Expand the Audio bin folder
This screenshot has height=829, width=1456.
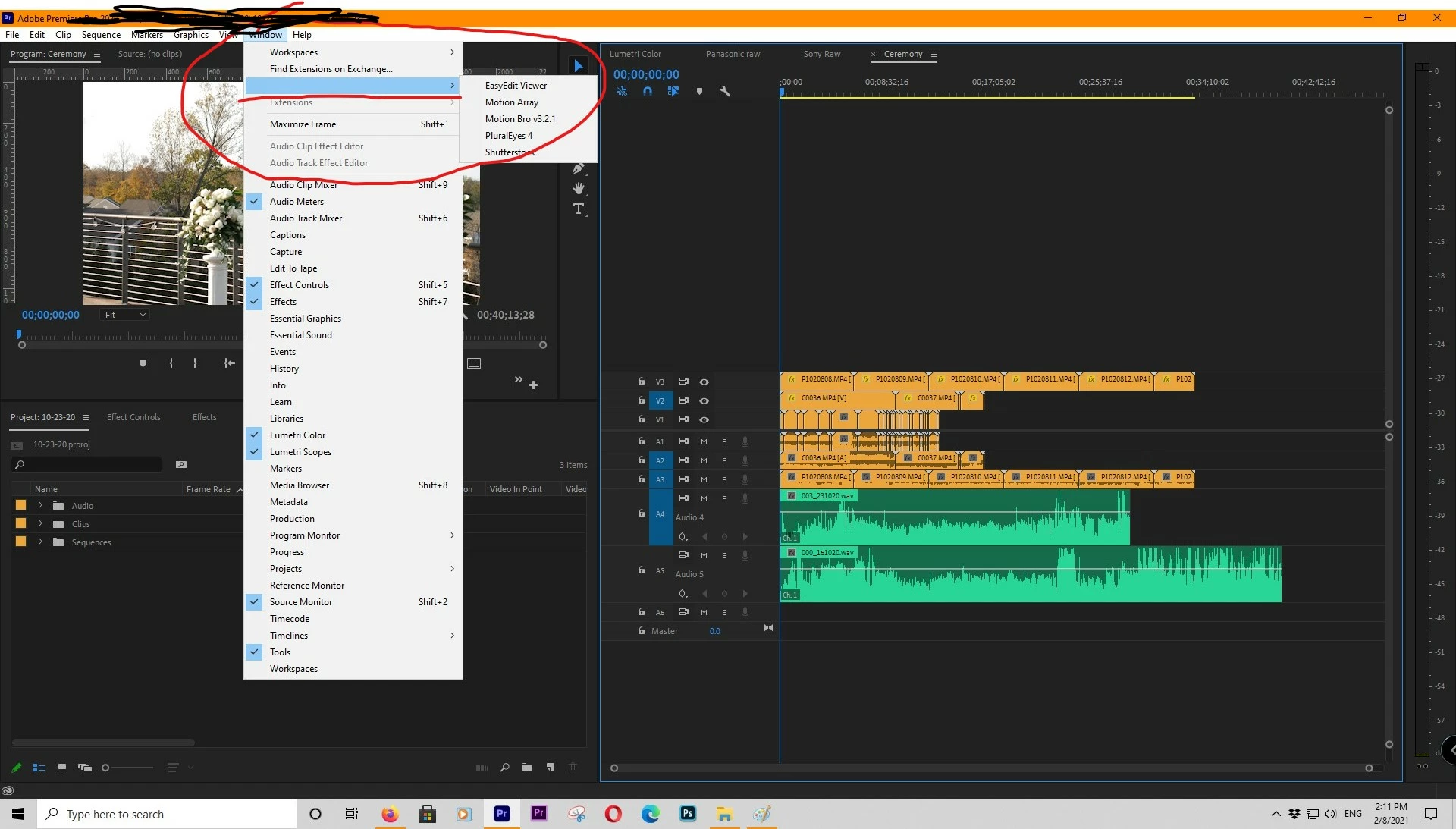click(x=40, y=505)
